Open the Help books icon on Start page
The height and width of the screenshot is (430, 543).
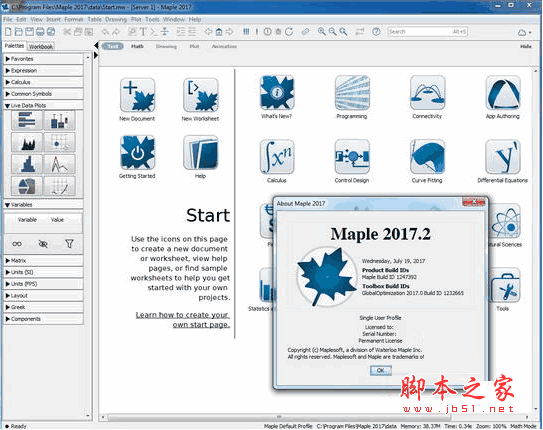point(201,152)
